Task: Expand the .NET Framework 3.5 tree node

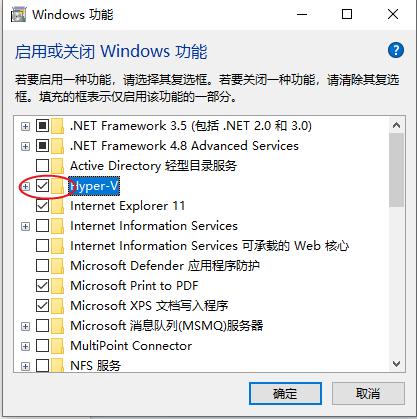Action: pos(25,126)
